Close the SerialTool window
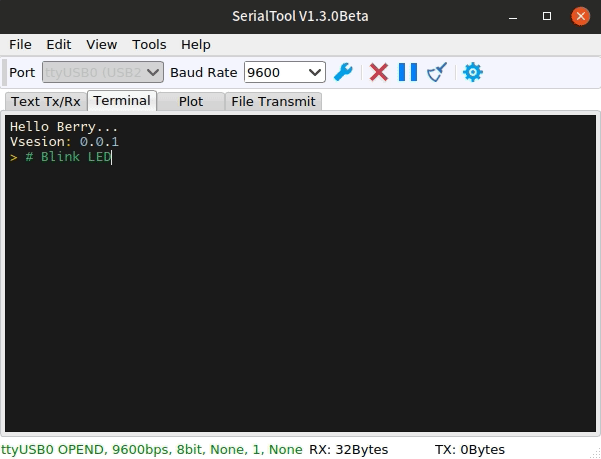Screen dimensions: 601x459 coord(580,16)
